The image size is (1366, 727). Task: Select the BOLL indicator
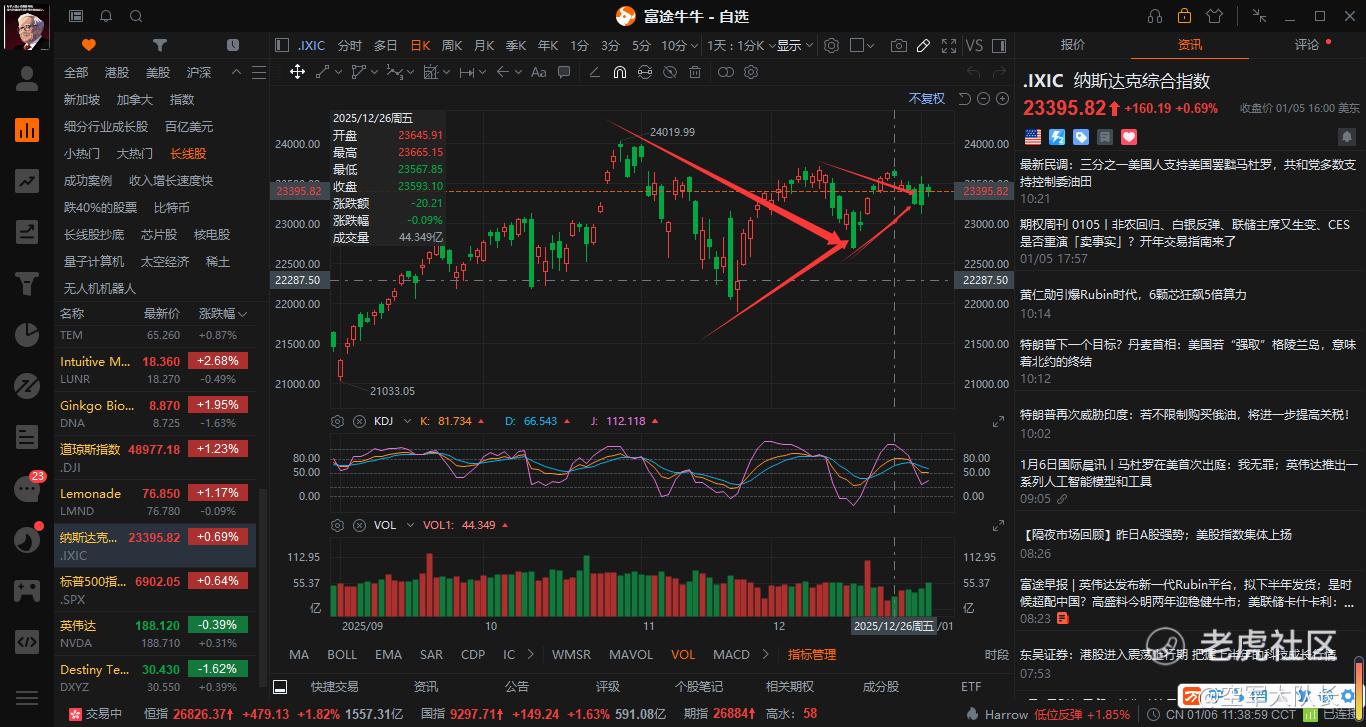point(342,654)
